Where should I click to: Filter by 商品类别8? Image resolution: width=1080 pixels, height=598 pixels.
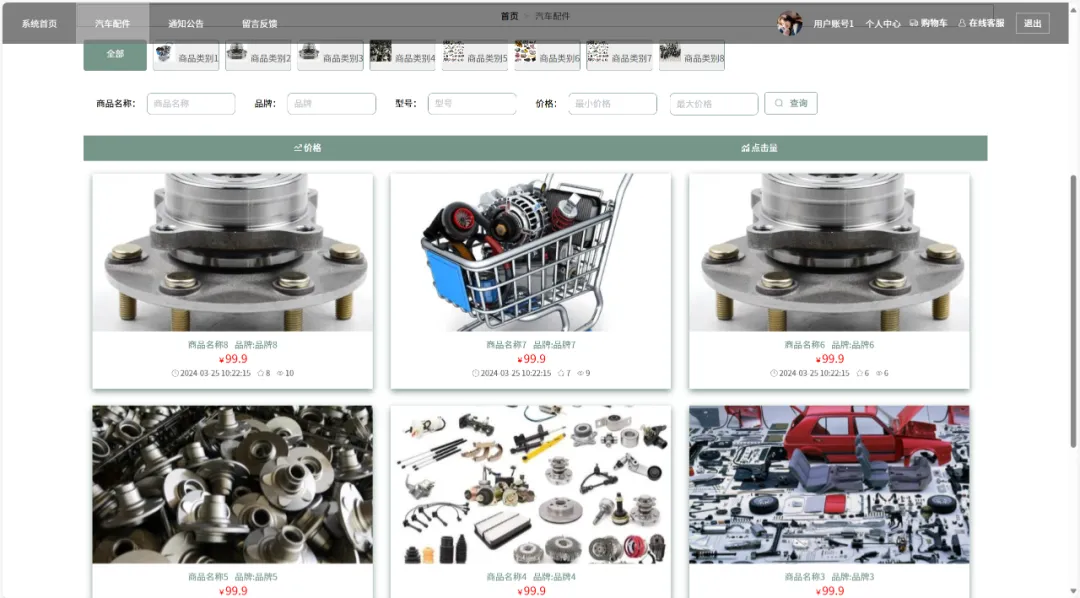(x=692, y=55)
